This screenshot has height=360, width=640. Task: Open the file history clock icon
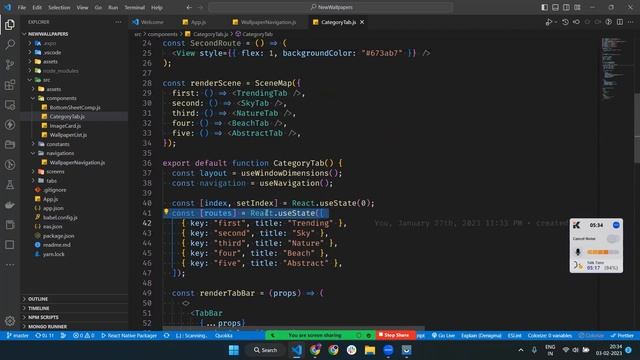pyautogui.click(x=565, y=22)
